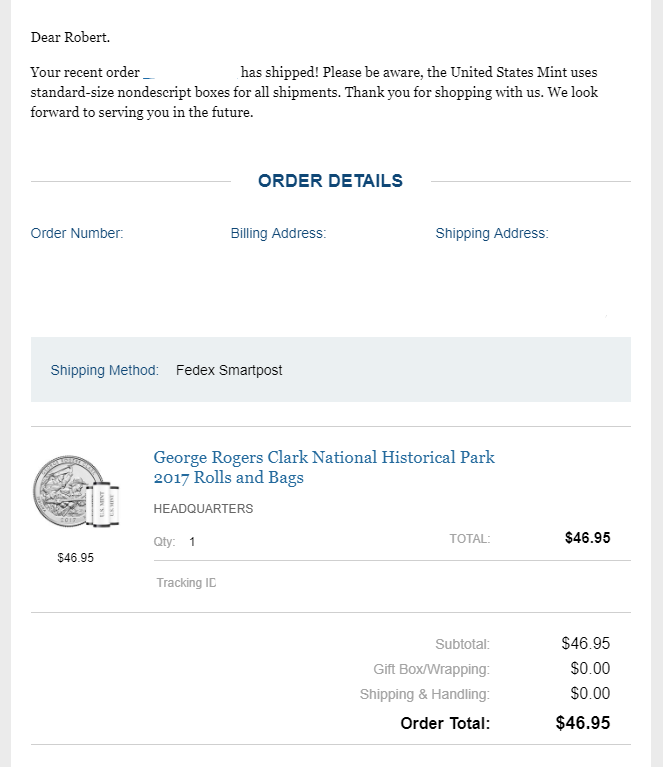Viewport: 663px width, 767px height.
Task: Click the Order Total label
Action: coord(445,724)
